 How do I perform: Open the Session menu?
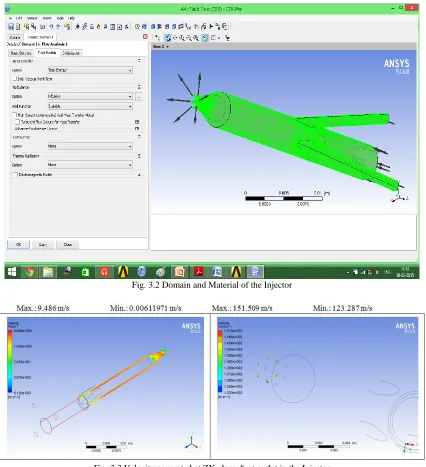click(x=32, y=18)
